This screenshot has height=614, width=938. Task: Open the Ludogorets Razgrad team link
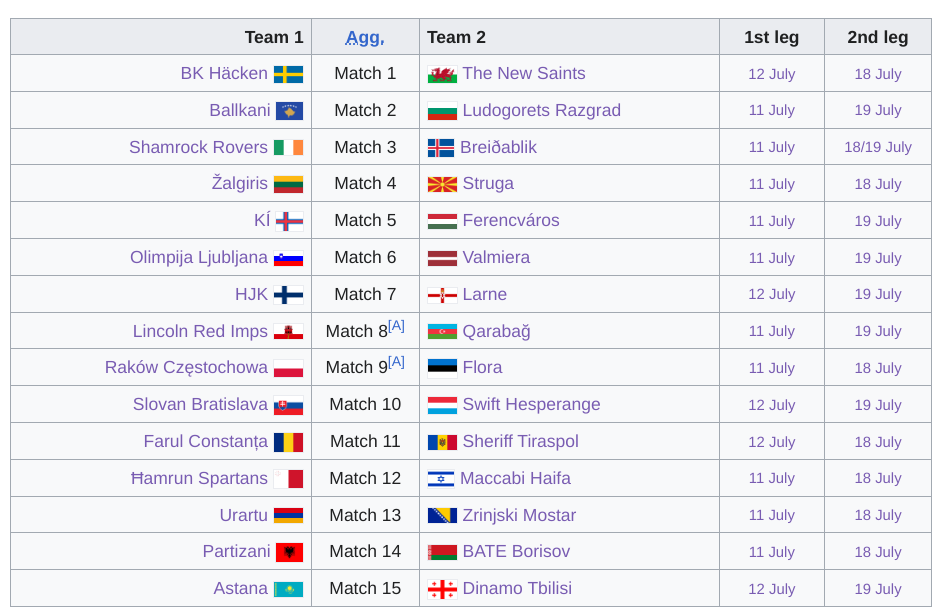[x=541, y=110]
